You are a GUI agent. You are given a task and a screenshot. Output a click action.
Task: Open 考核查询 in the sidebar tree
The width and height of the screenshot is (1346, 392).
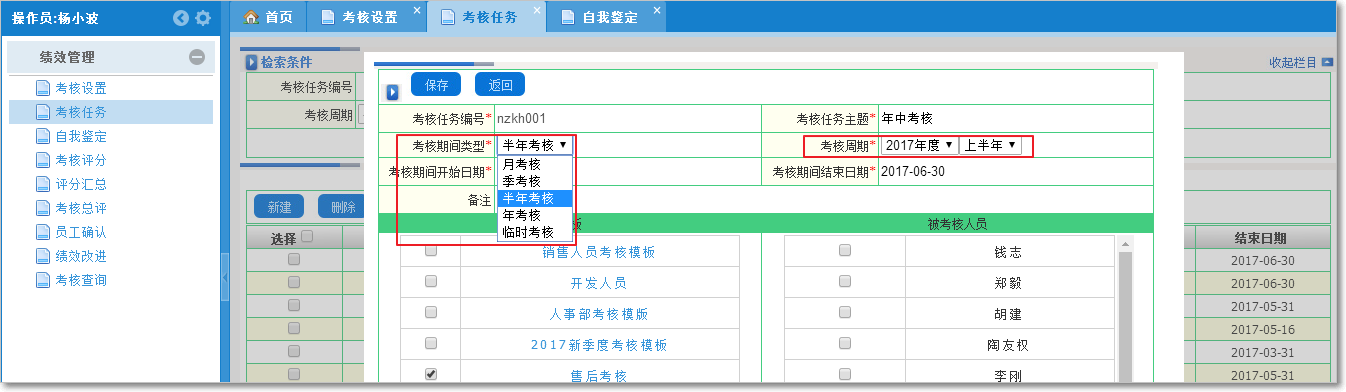pos(81,280)
